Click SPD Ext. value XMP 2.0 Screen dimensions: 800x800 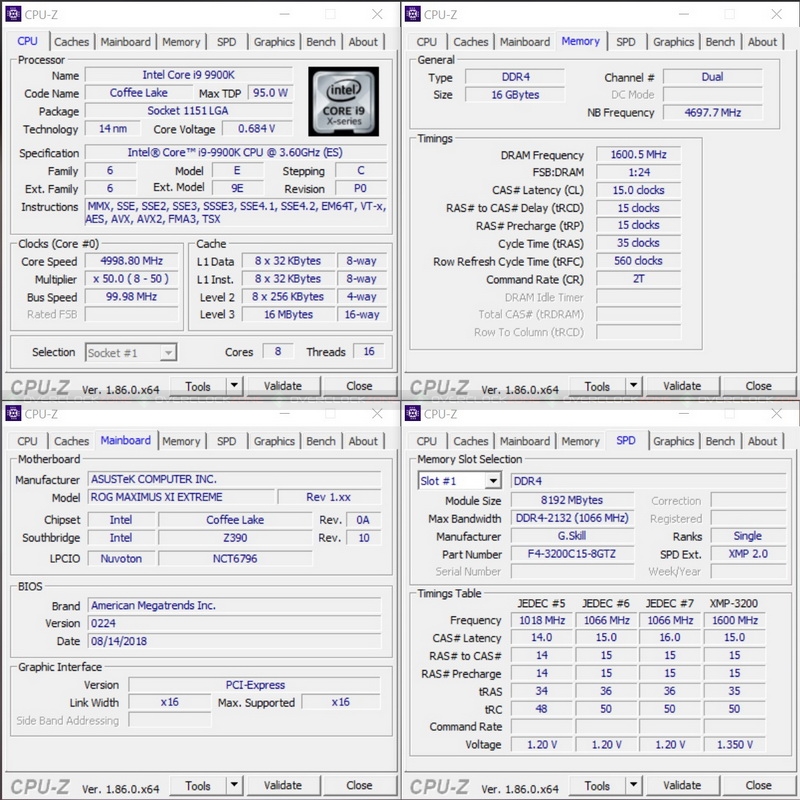click(748, 554)
